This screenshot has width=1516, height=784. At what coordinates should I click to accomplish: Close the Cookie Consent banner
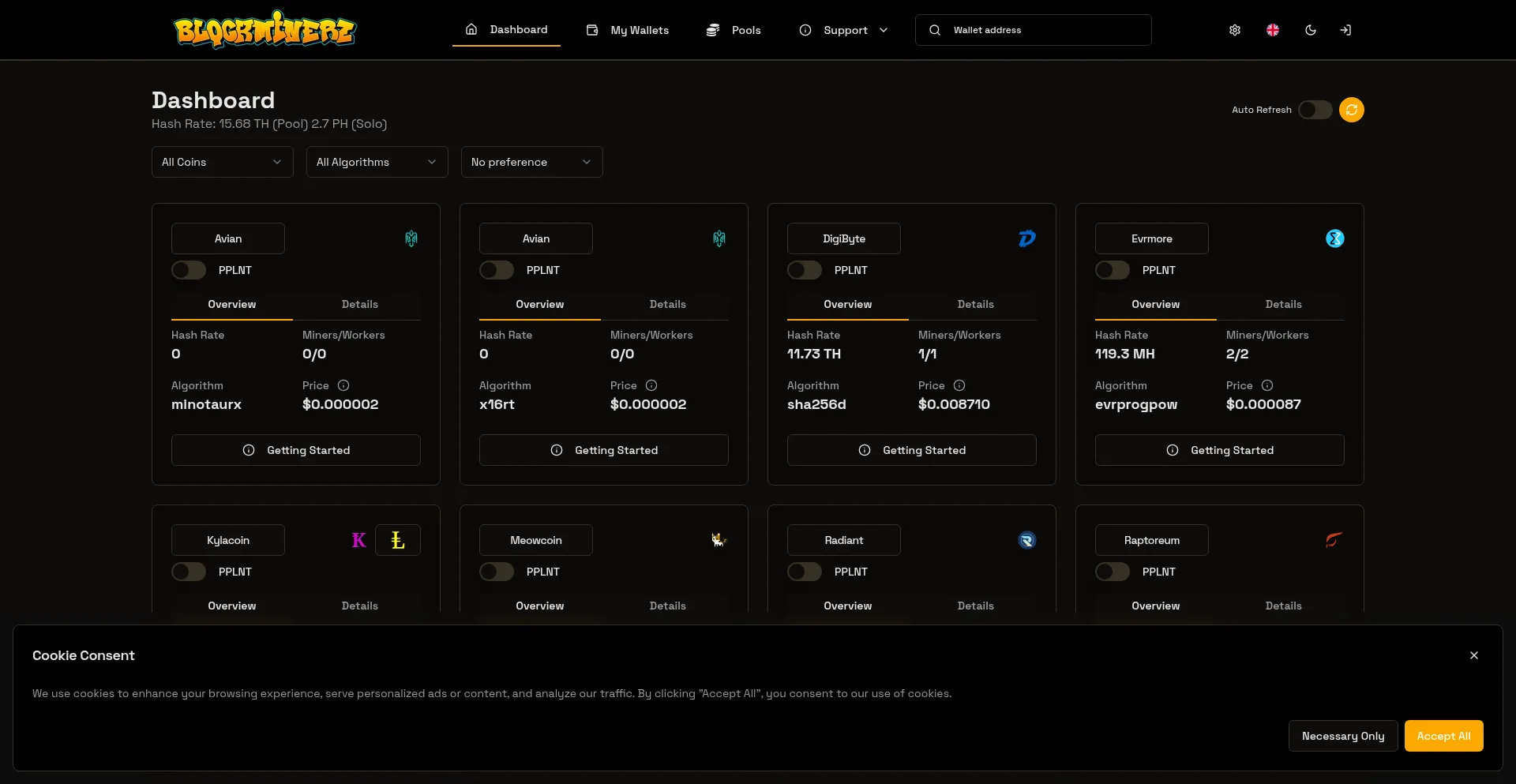[1474, 655]
